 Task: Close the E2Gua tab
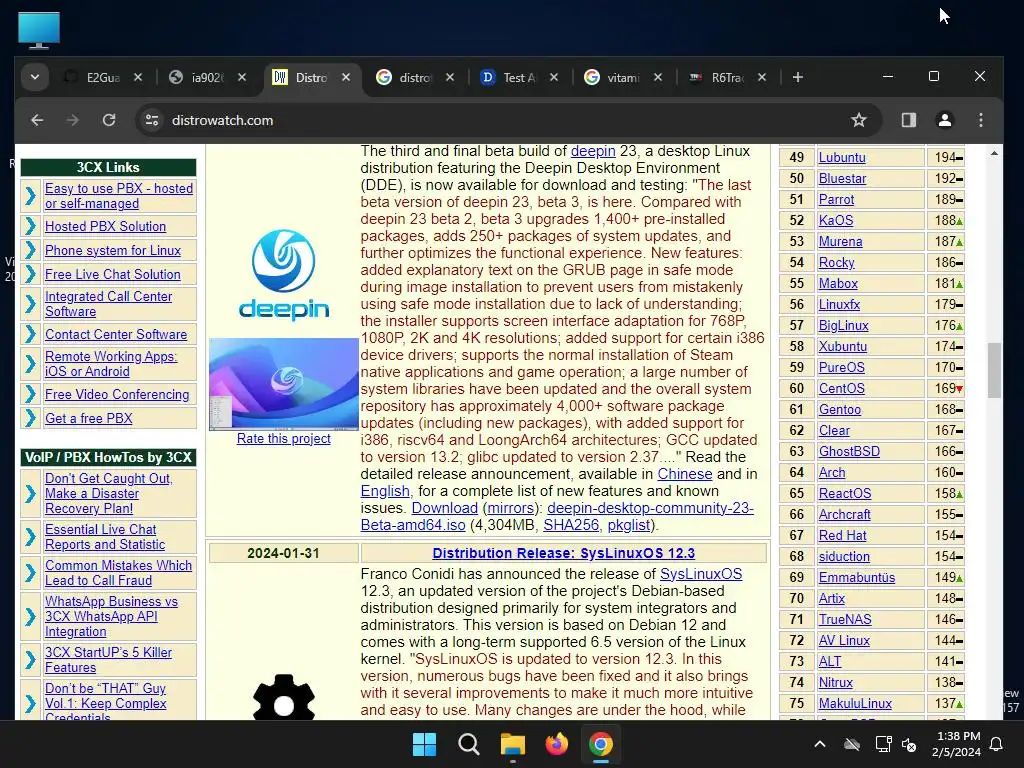(x=138, y=77)
